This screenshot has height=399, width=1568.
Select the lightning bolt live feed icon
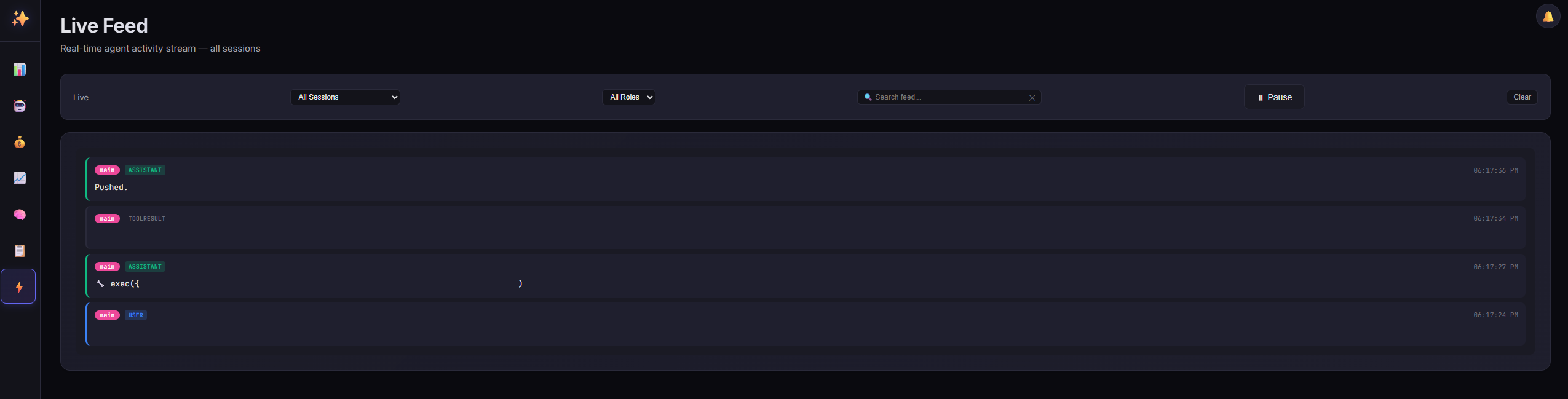[x=19, y=286]
